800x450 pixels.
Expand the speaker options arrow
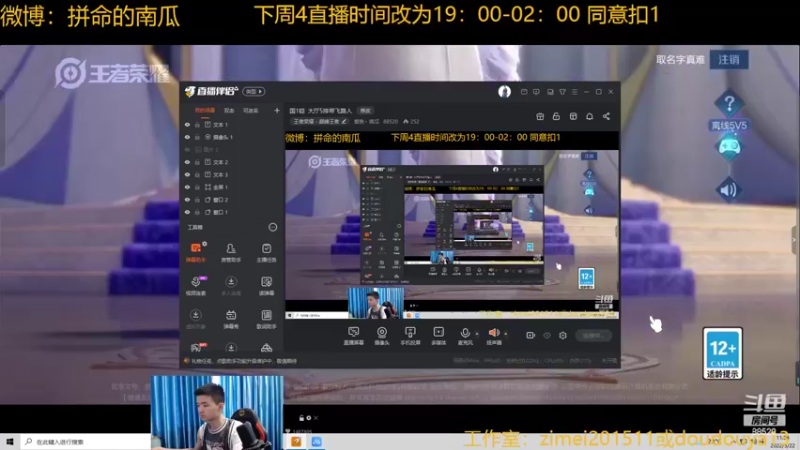(x=506, y=334)
